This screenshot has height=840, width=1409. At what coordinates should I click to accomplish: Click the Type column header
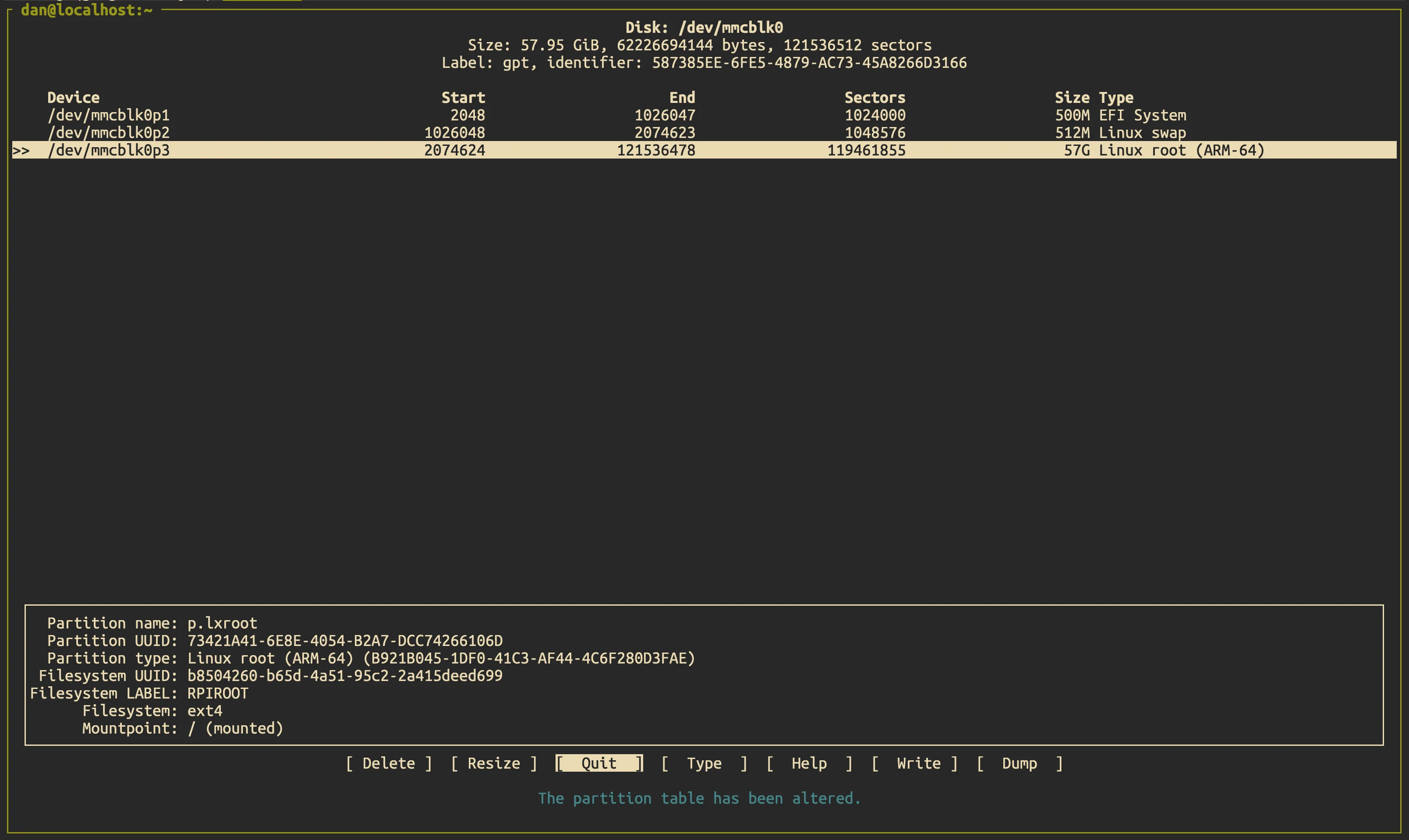tap(1116, 97)
